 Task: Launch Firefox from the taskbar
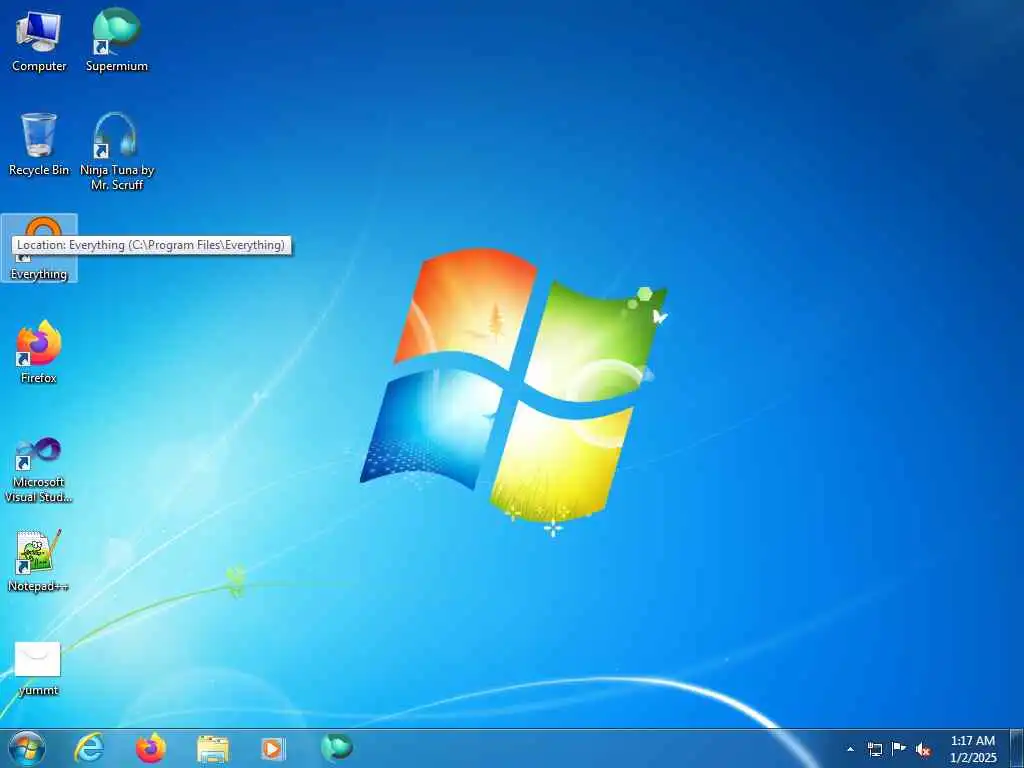click(151, 748)
